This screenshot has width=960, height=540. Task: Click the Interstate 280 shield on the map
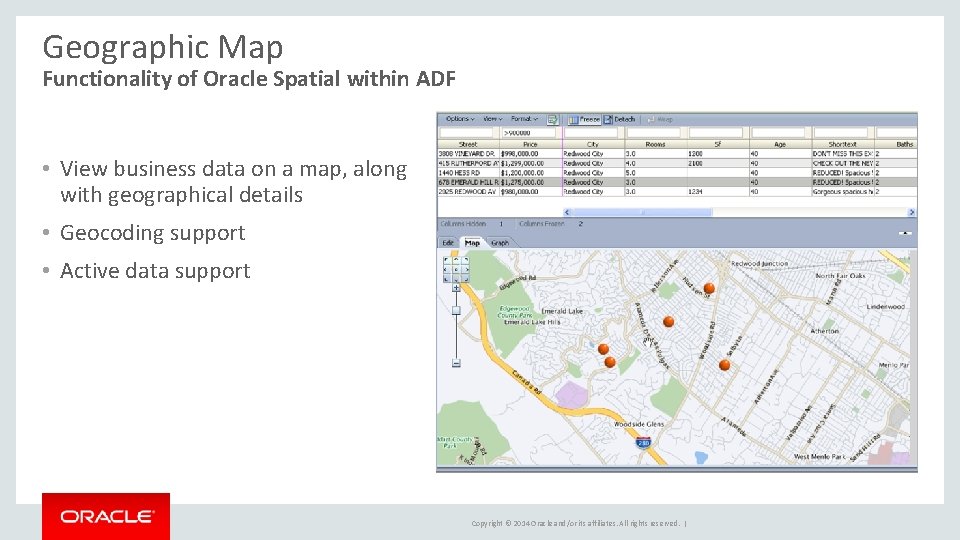tap(643, 442)
